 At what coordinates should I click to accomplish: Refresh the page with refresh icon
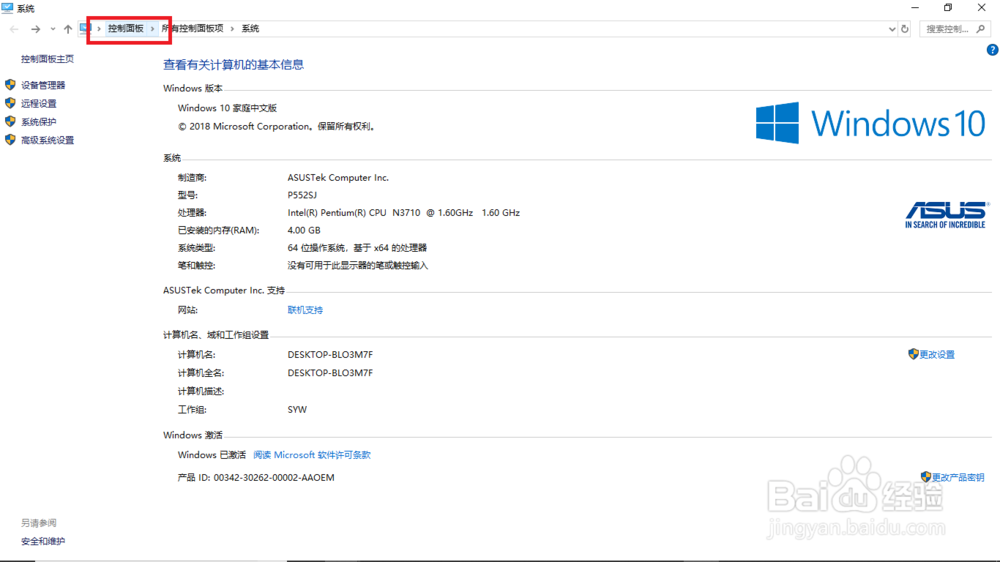pos(904,29)
